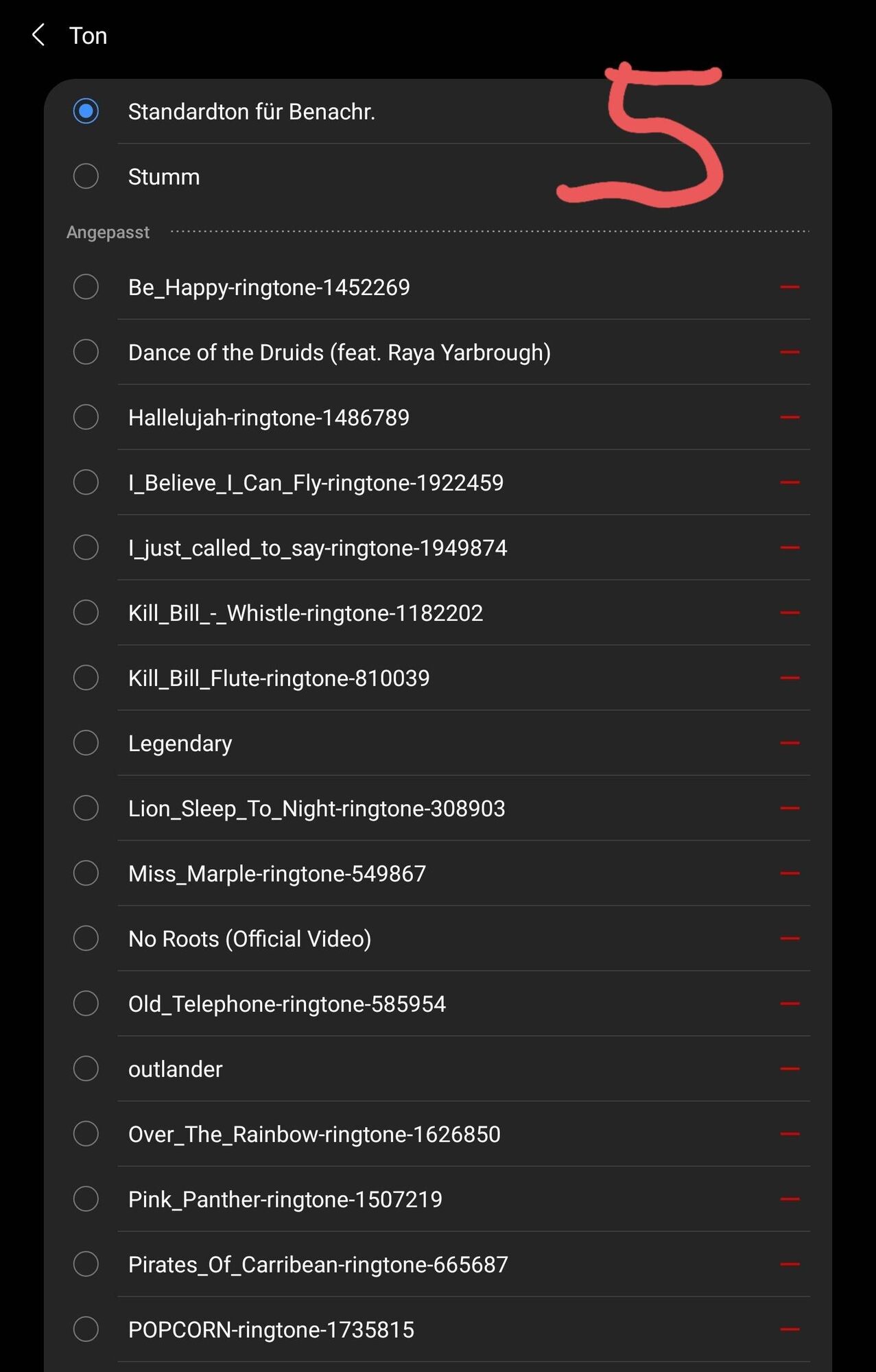Delete outlander tone with minus icon
Viewport: 876px width, 1372px height.
click(x=790, y=1069)
